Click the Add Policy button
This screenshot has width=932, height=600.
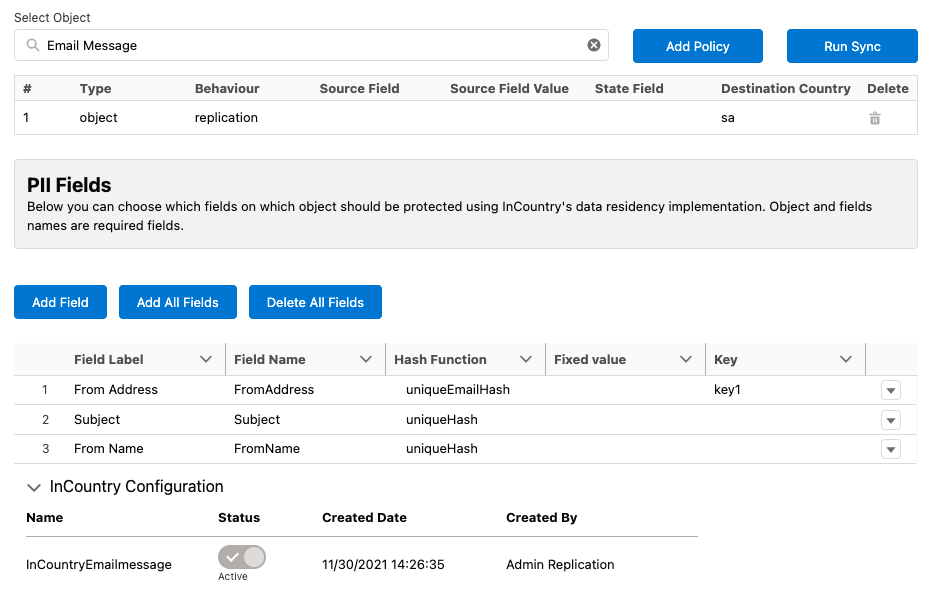click(x=698, y=46)
